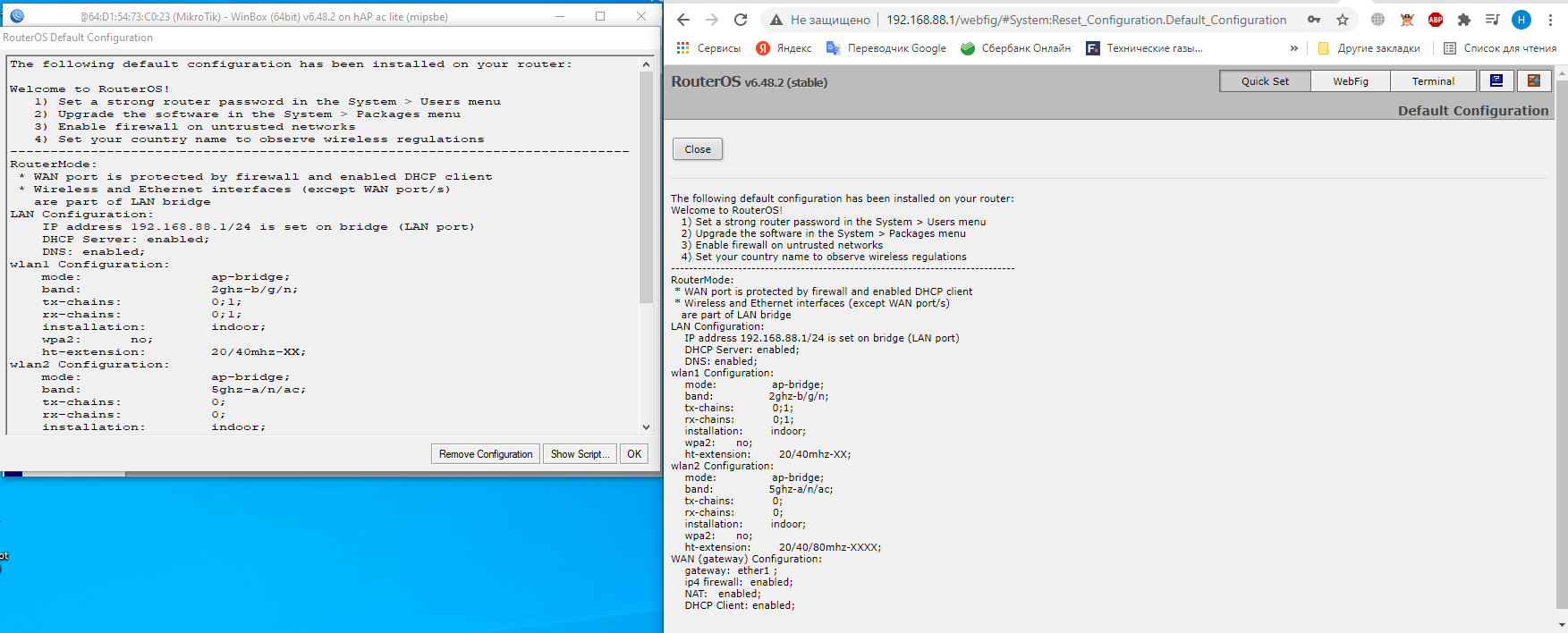
Task: Open the saved password key icon
Action: (1314, 20)
